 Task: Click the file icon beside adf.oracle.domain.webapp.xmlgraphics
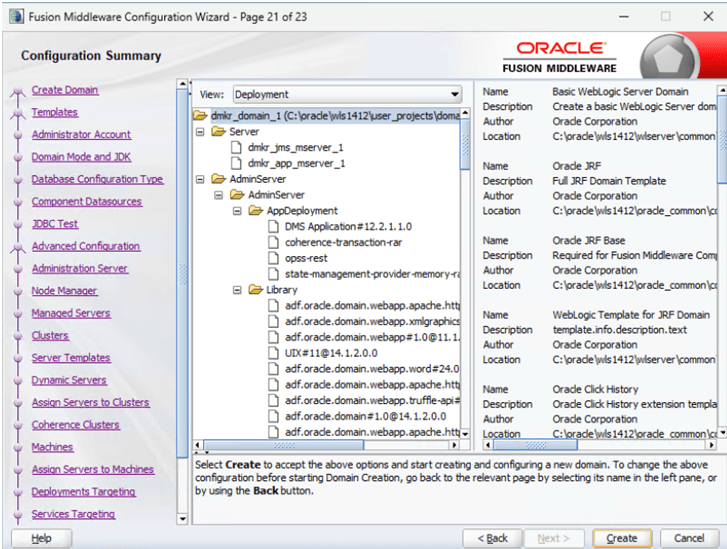click(x=274, y=321)
